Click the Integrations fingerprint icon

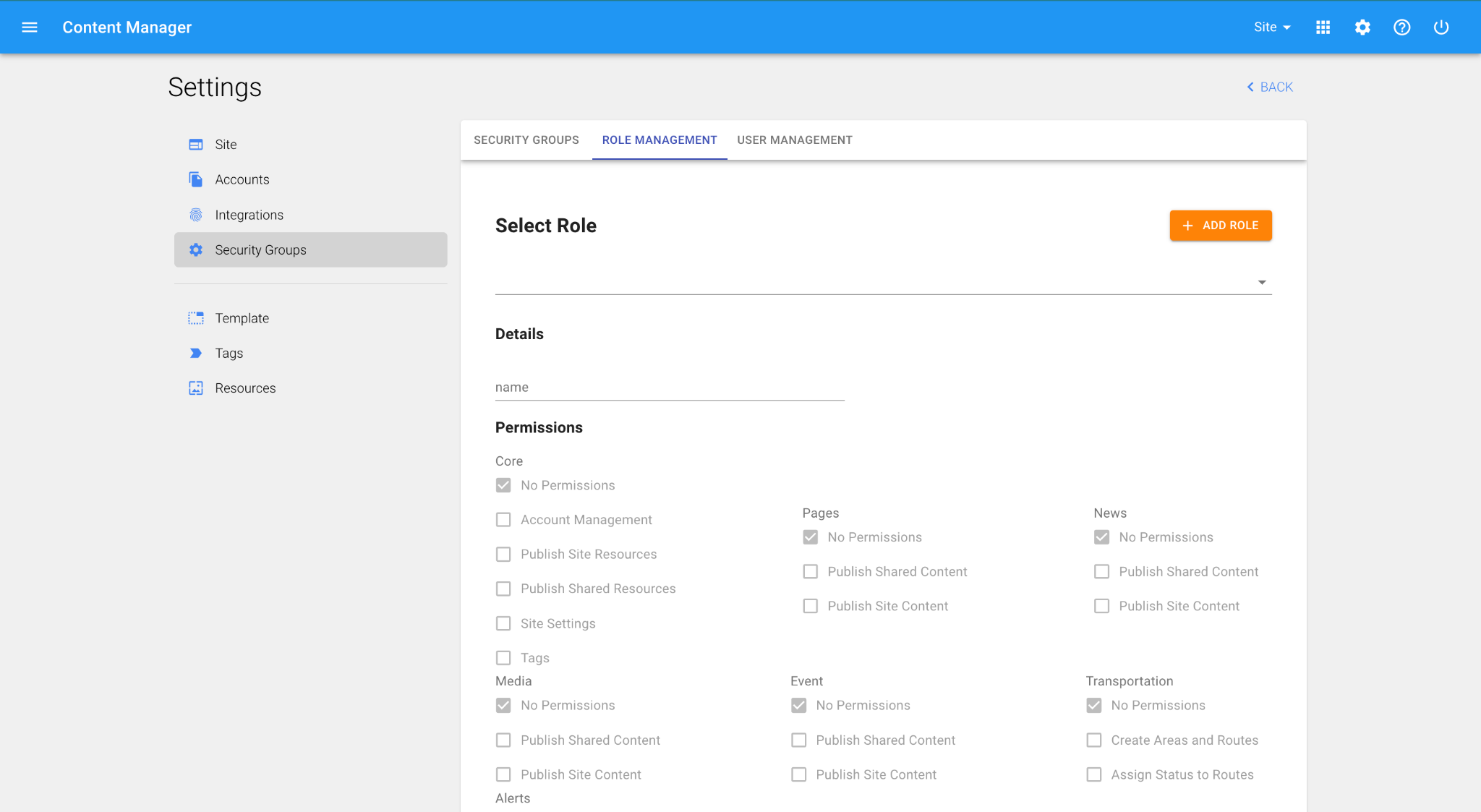196,215
